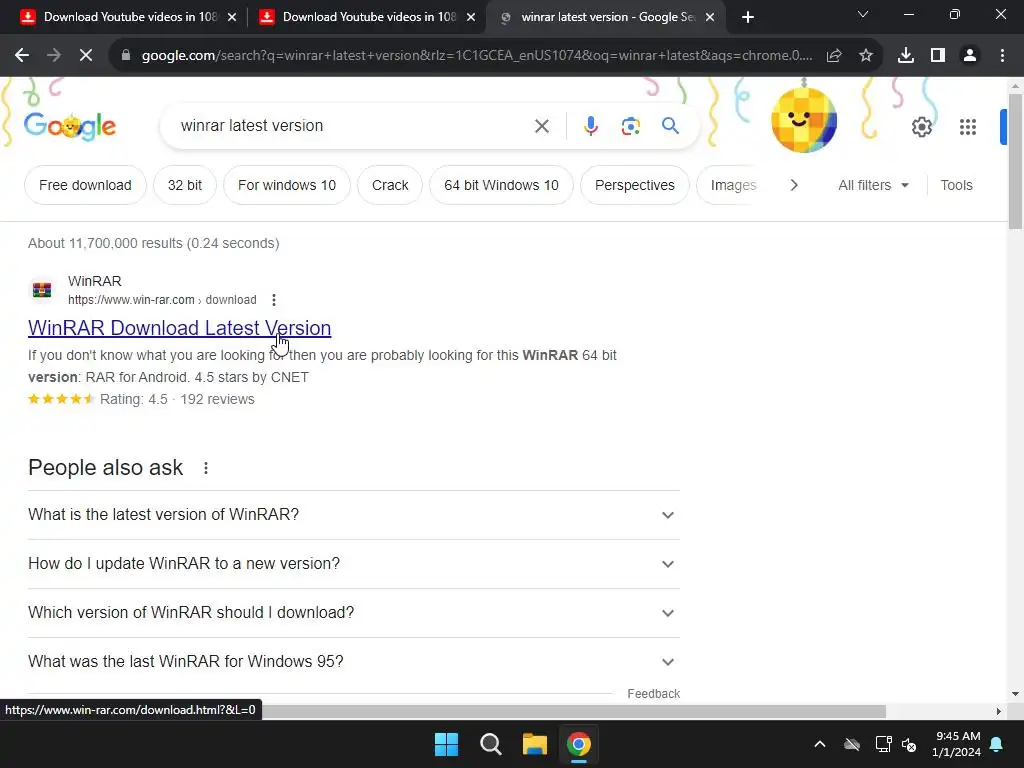The image size is (1024, 768).
Task: Click the share page icon in address bar
Action: point(834,56)
